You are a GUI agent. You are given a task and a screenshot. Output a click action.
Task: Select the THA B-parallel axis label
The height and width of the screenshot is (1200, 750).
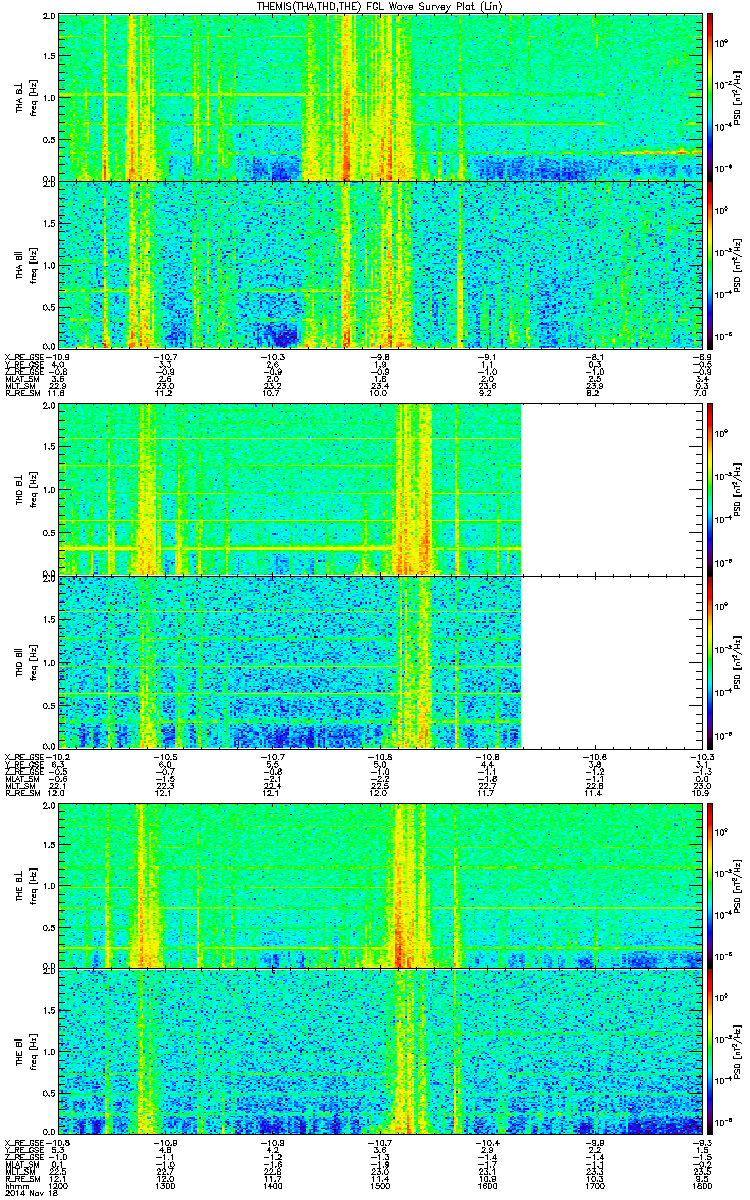click(x=19, y=264)
